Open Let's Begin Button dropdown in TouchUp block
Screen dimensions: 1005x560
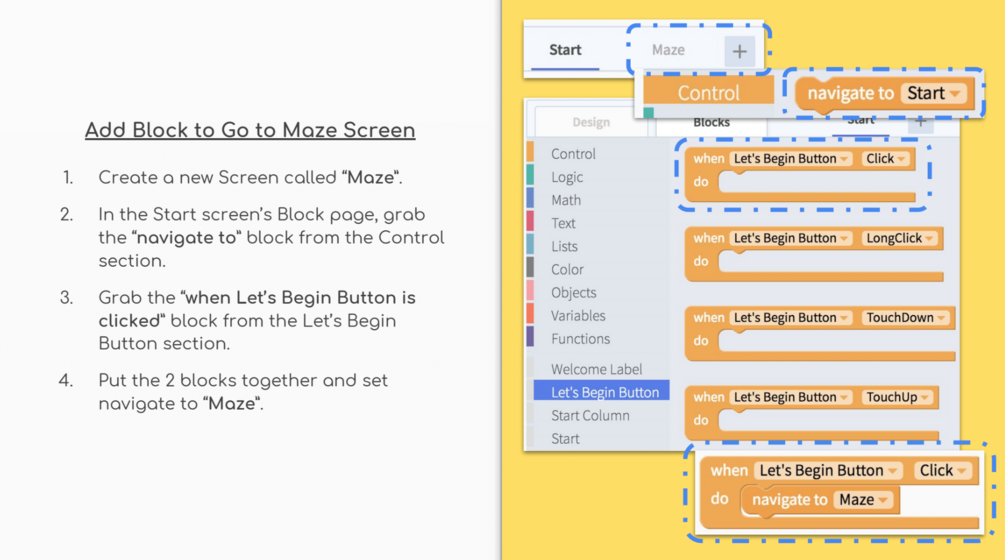pyautogui.click(x=791, y=397)
